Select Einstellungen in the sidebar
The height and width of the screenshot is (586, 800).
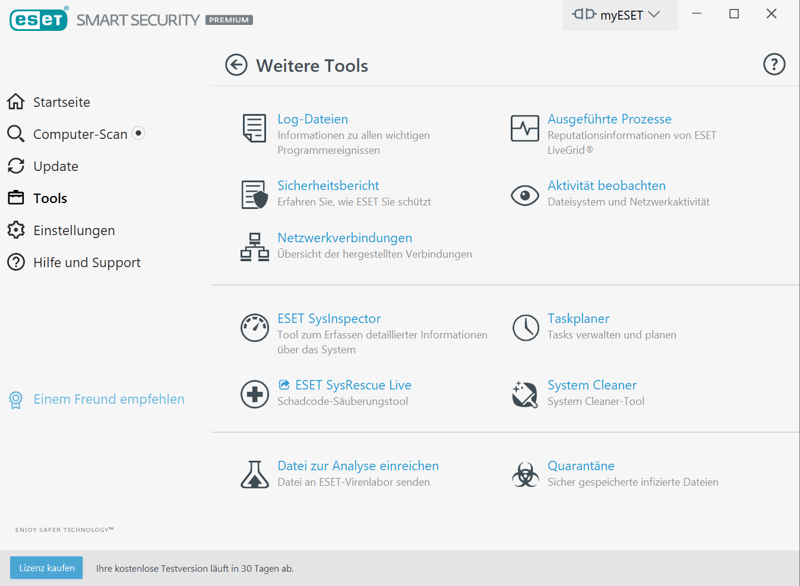pos(74,230)
